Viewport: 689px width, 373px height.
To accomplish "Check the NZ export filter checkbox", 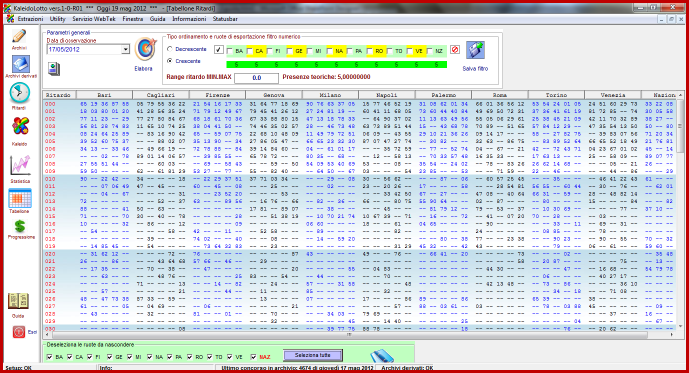I will tap(430, 51).
